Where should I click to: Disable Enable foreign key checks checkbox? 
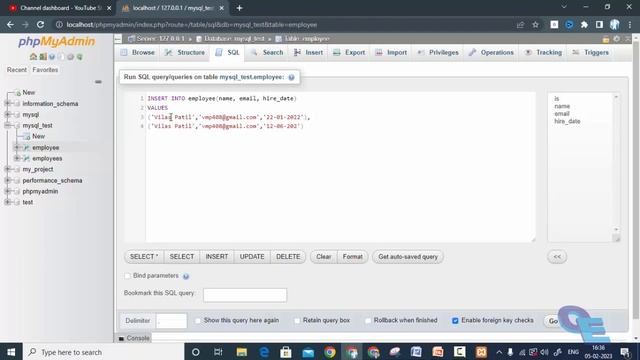point(455,321)
